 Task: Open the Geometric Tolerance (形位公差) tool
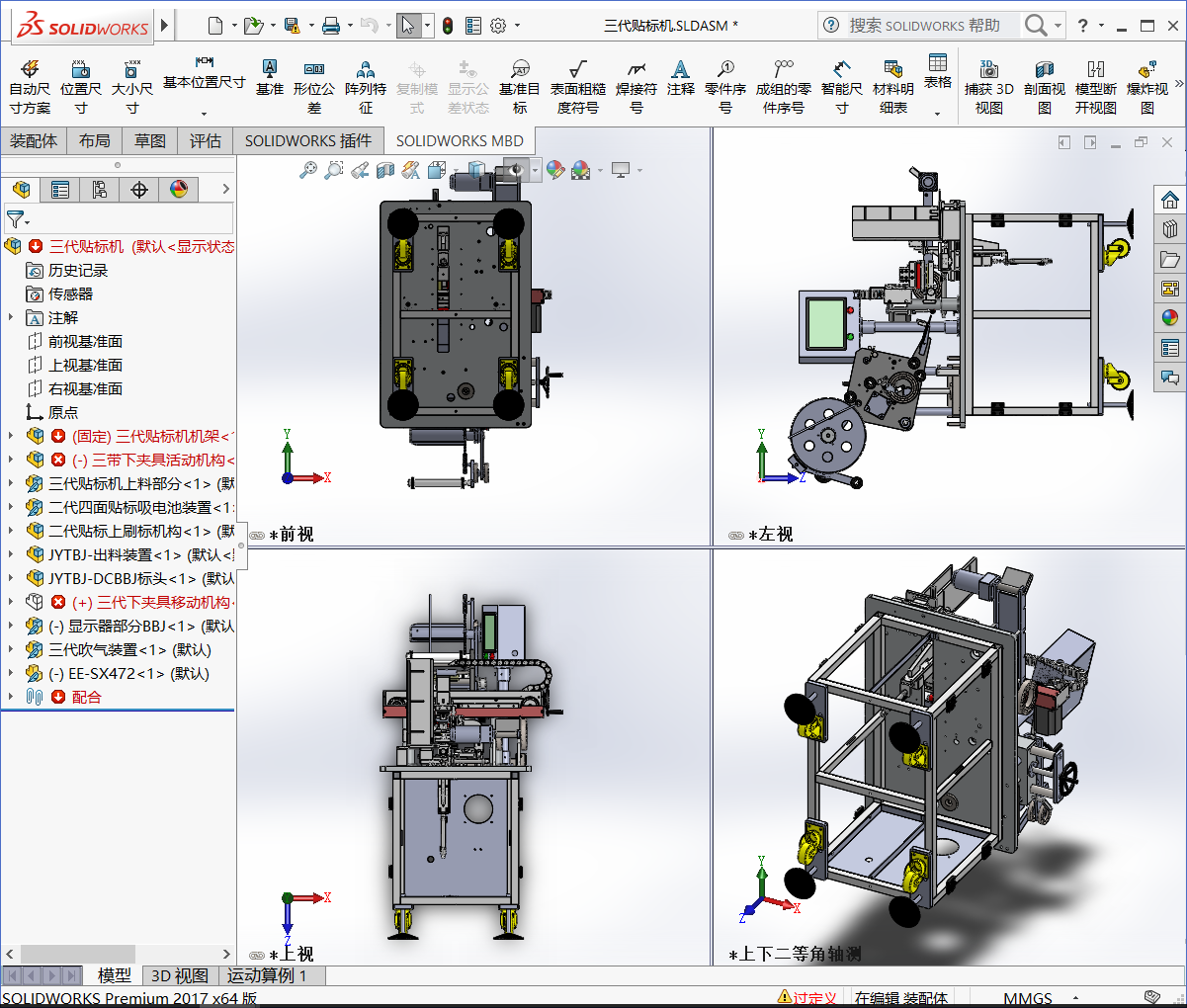click(314, 87)
